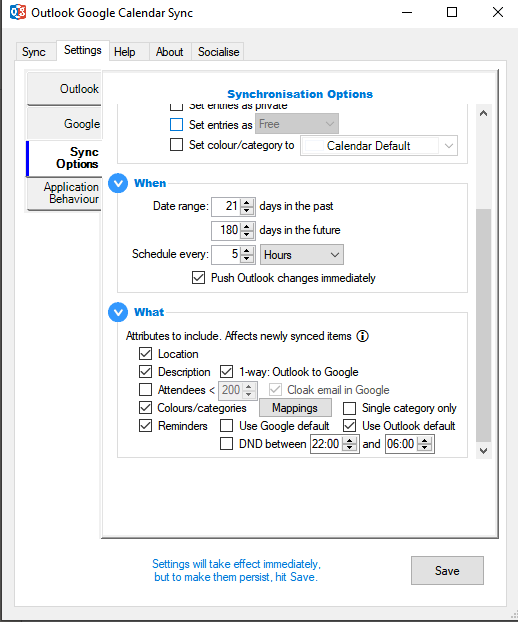The image size is (518, 622).
Task: Toggle Use Outlook default checkbox
Action: [x=349, y=426]
